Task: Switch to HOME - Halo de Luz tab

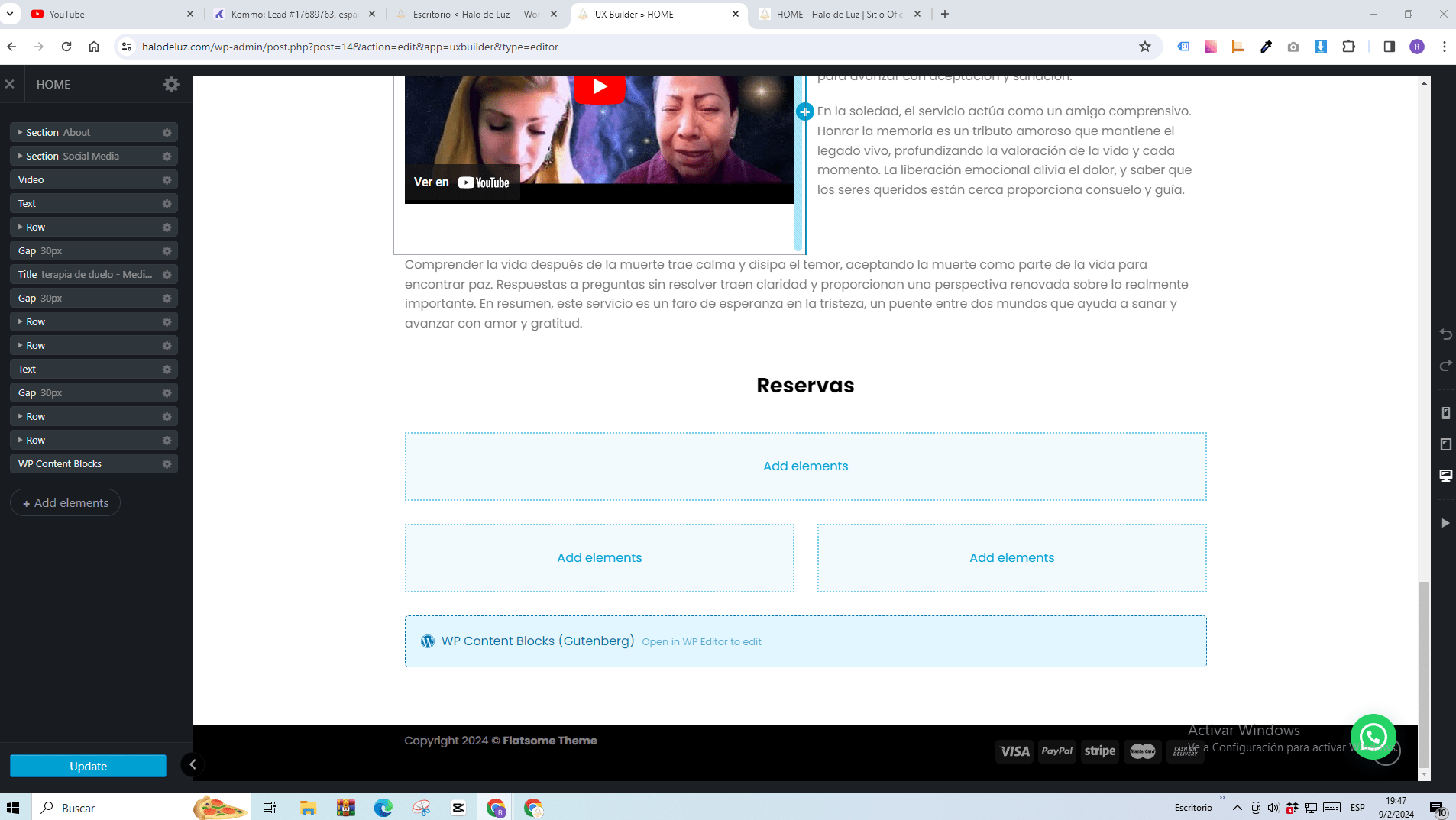Action: (840, 14)
